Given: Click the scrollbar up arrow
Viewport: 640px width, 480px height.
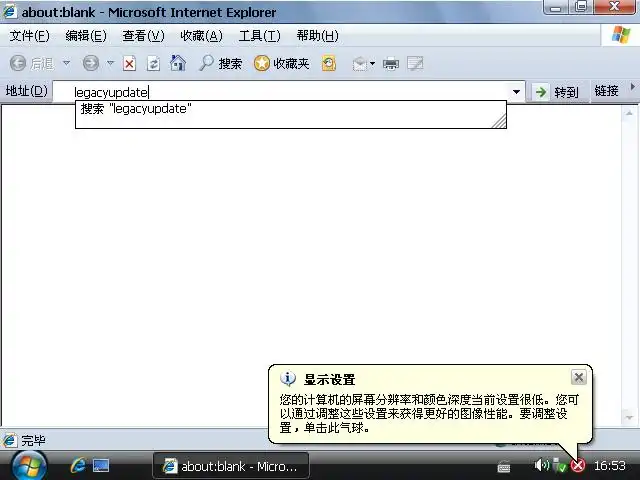Looking at the screenshot, I should coord(629,113).
